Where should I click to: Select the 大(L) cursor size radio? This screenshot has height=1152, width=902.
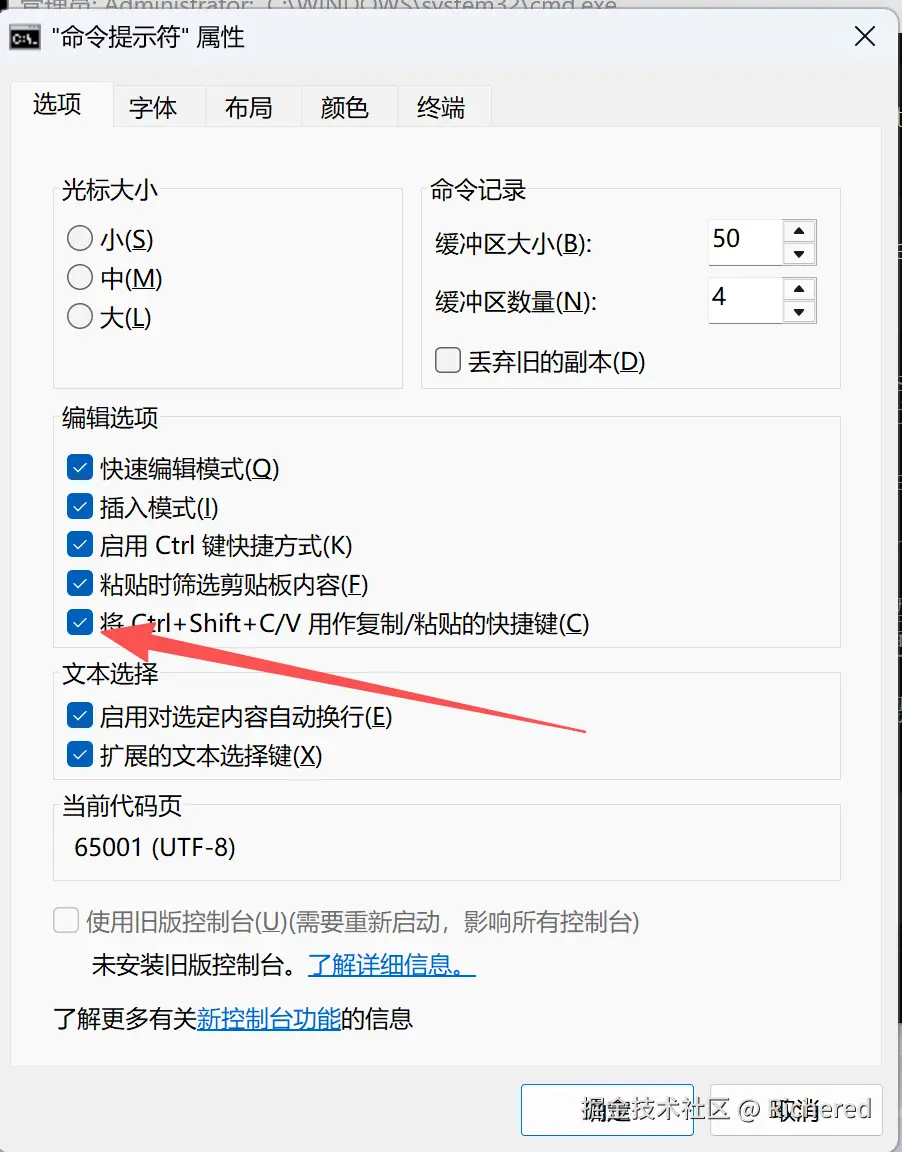click(80, 317)
